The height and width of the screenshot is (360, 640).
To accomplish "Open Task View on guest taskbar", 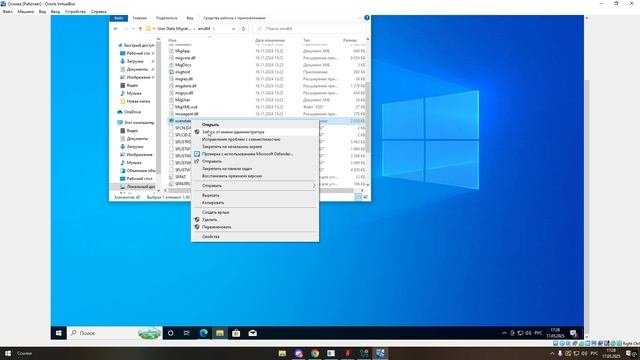I will [187, 333].
